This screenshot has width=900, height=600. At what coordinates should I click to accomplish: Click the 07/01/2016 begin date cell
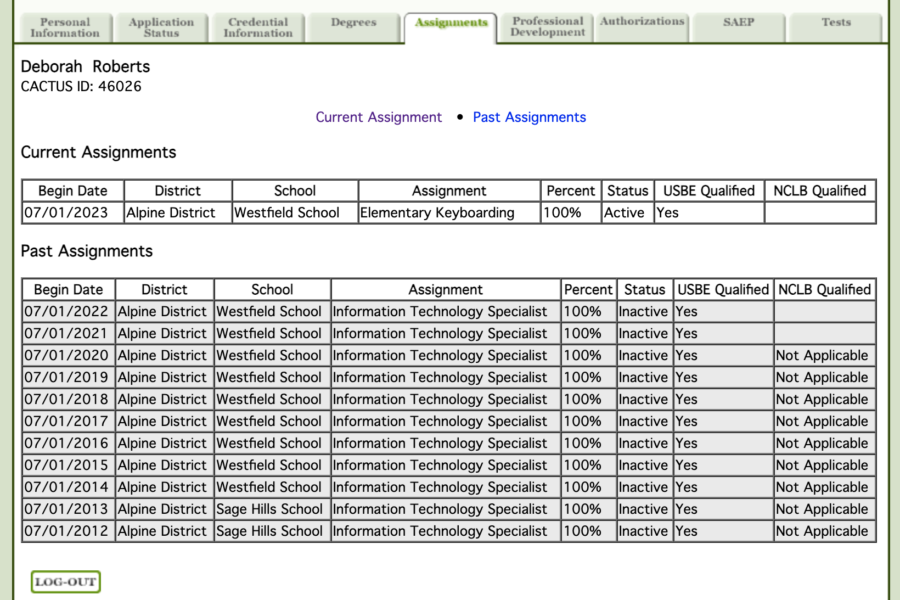68,443
